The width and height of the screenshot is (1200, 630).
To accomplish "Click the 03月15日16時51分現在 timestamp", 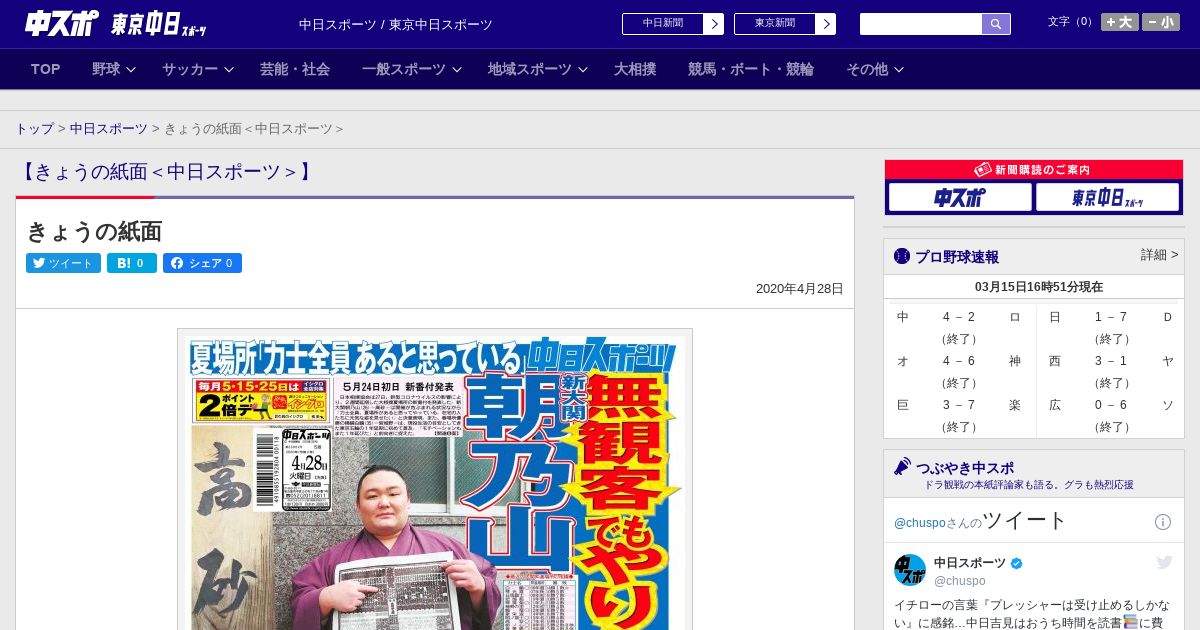I will [x=1039, y=287].
